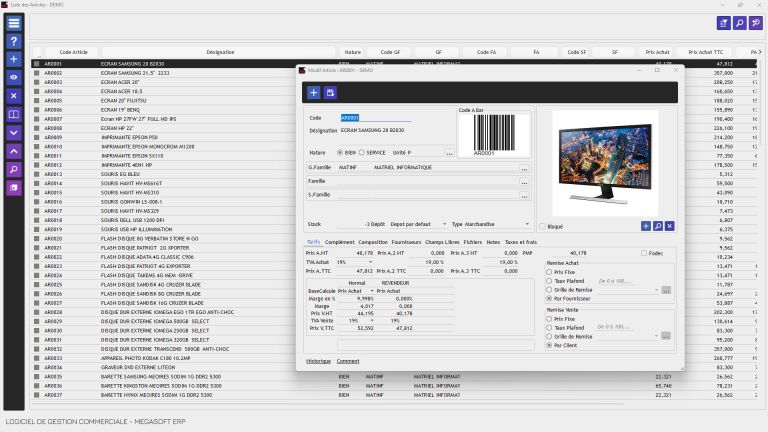768x432 pixels.
Task: Open Remise Vente Grille de Remise combo box
Action: coord(627,336)
